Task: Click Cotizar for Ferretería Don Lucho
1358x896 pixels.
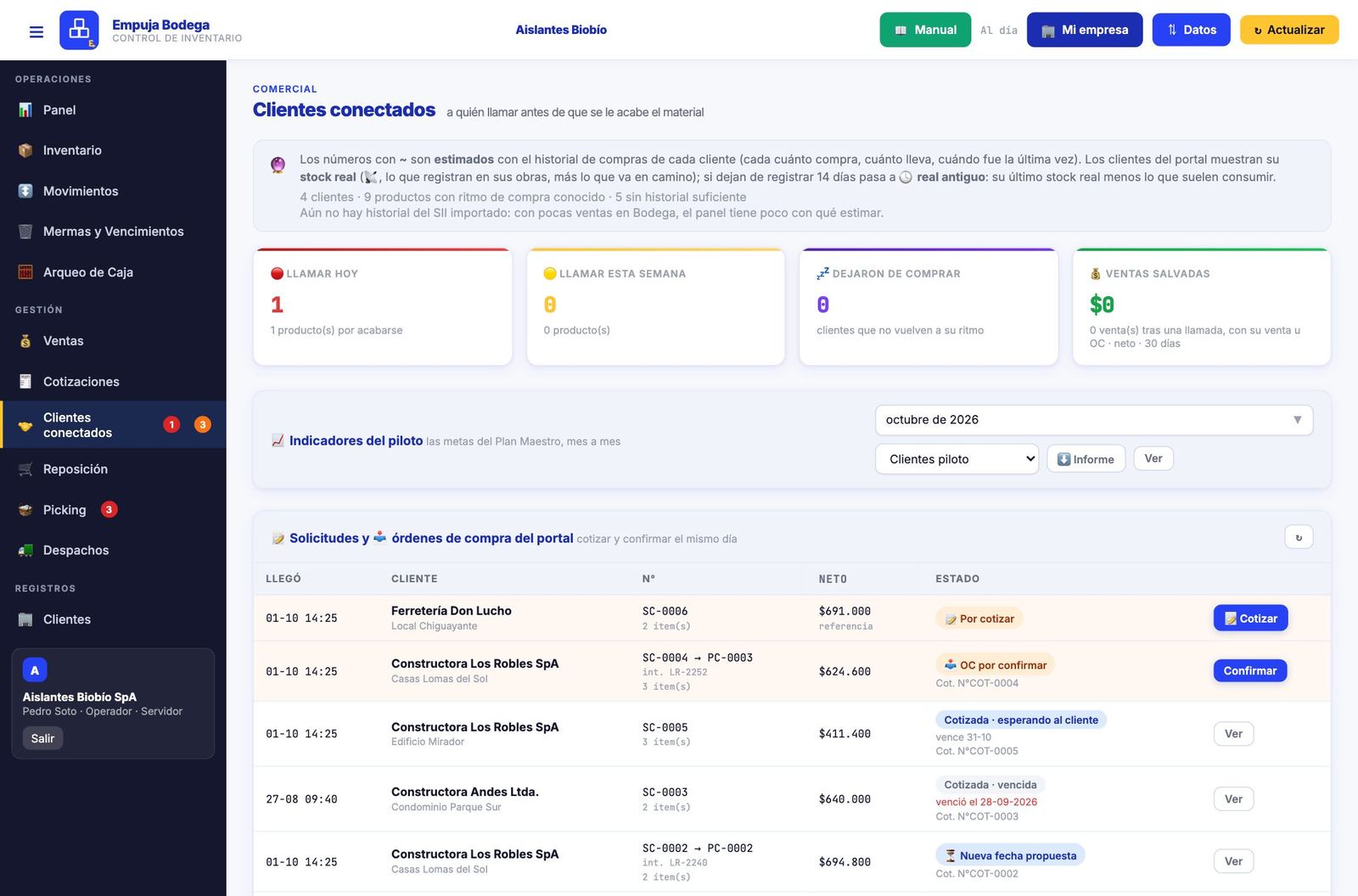Action: click(x=1250, y=619)
